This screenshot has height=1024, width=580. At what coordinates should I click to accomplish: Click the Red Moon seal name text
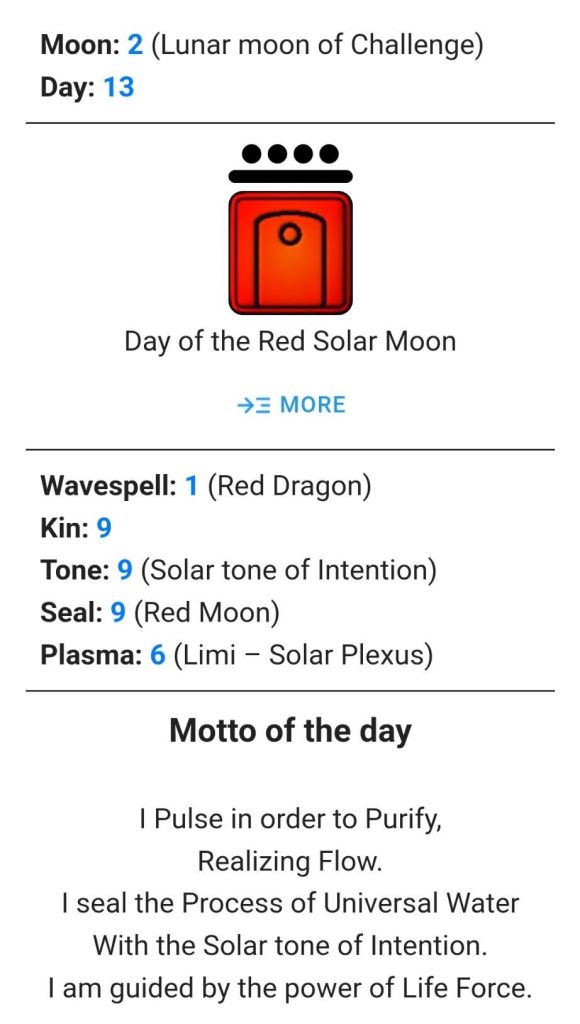point(206,613)
